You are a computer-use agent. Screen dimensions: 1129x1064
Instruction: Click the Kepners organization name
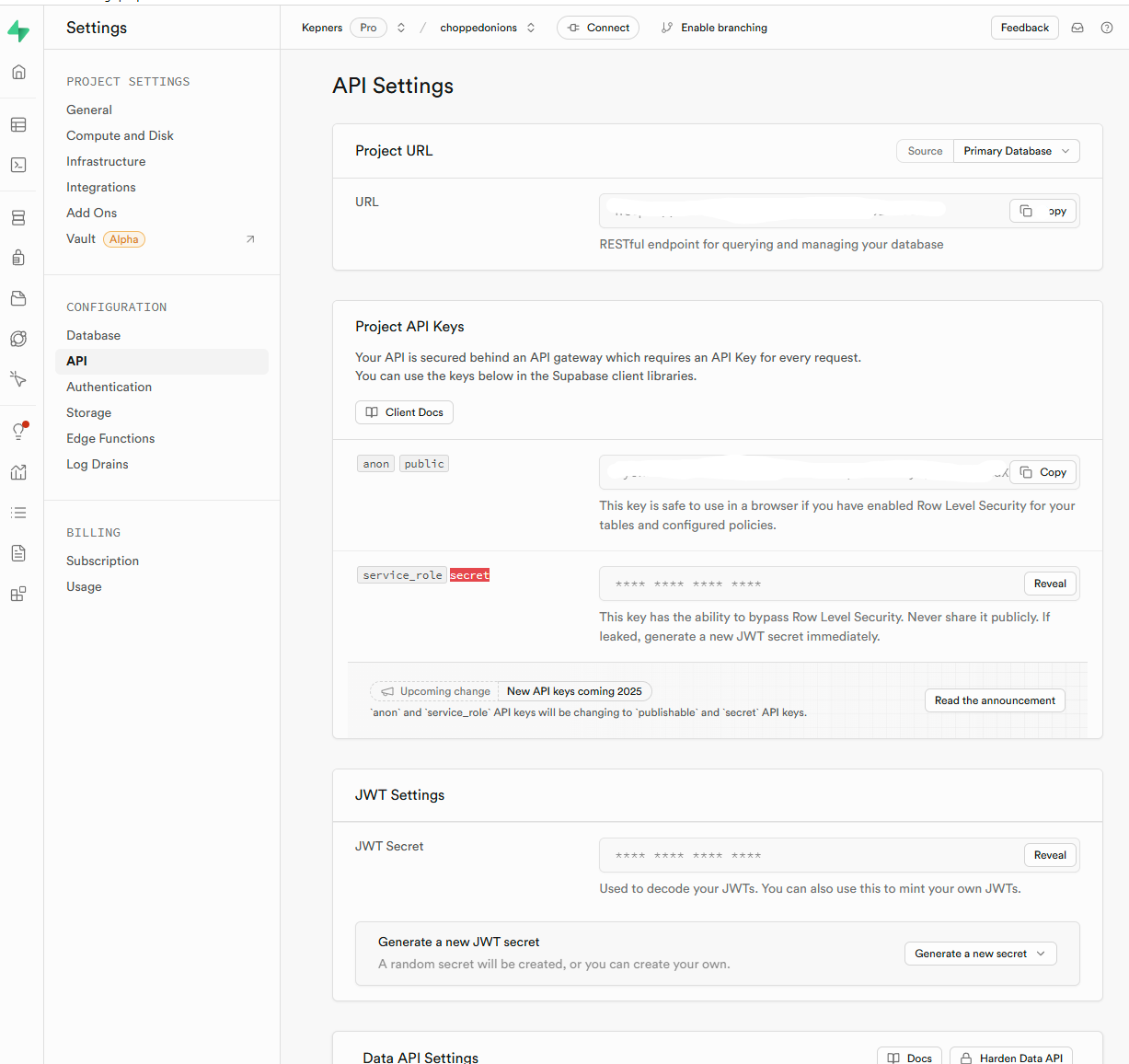click(322, 28)
